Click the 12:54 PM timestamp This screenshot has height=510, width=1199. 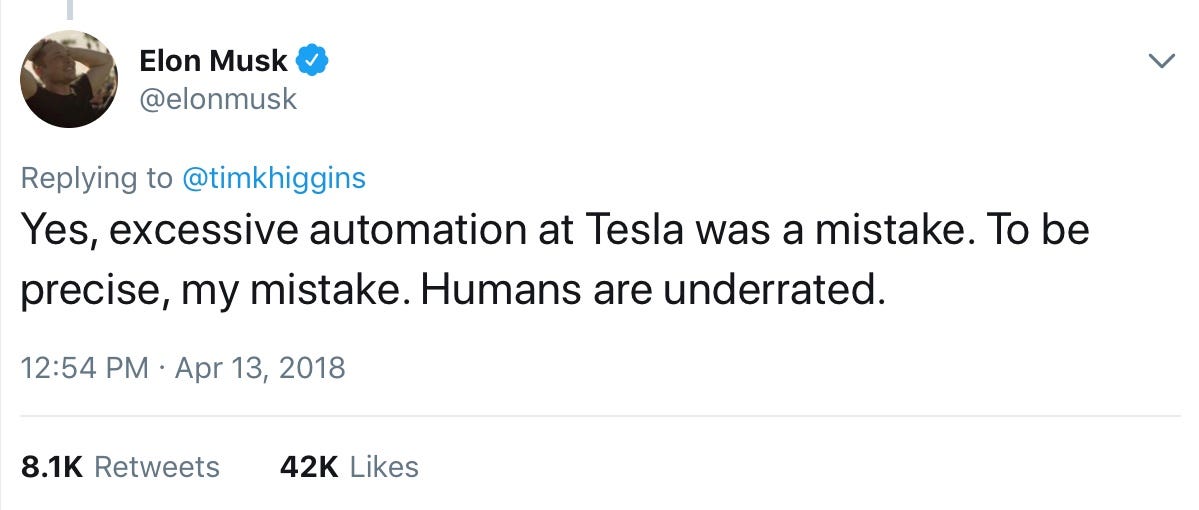coord(85,369)
